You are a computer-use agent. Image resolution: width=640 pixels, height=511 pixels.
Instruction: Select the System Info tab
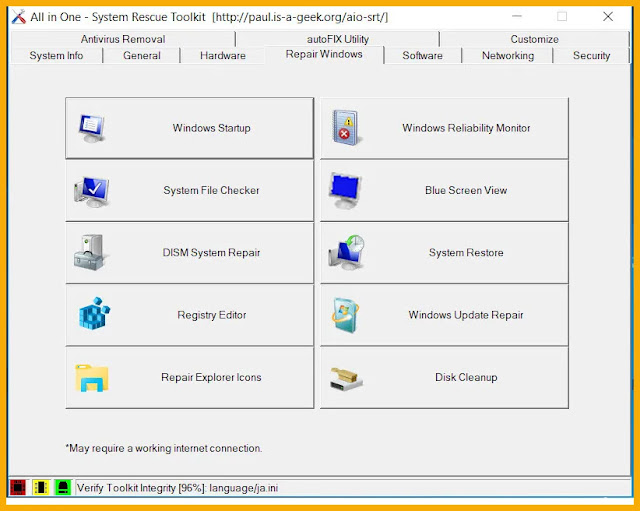(56, 56)
